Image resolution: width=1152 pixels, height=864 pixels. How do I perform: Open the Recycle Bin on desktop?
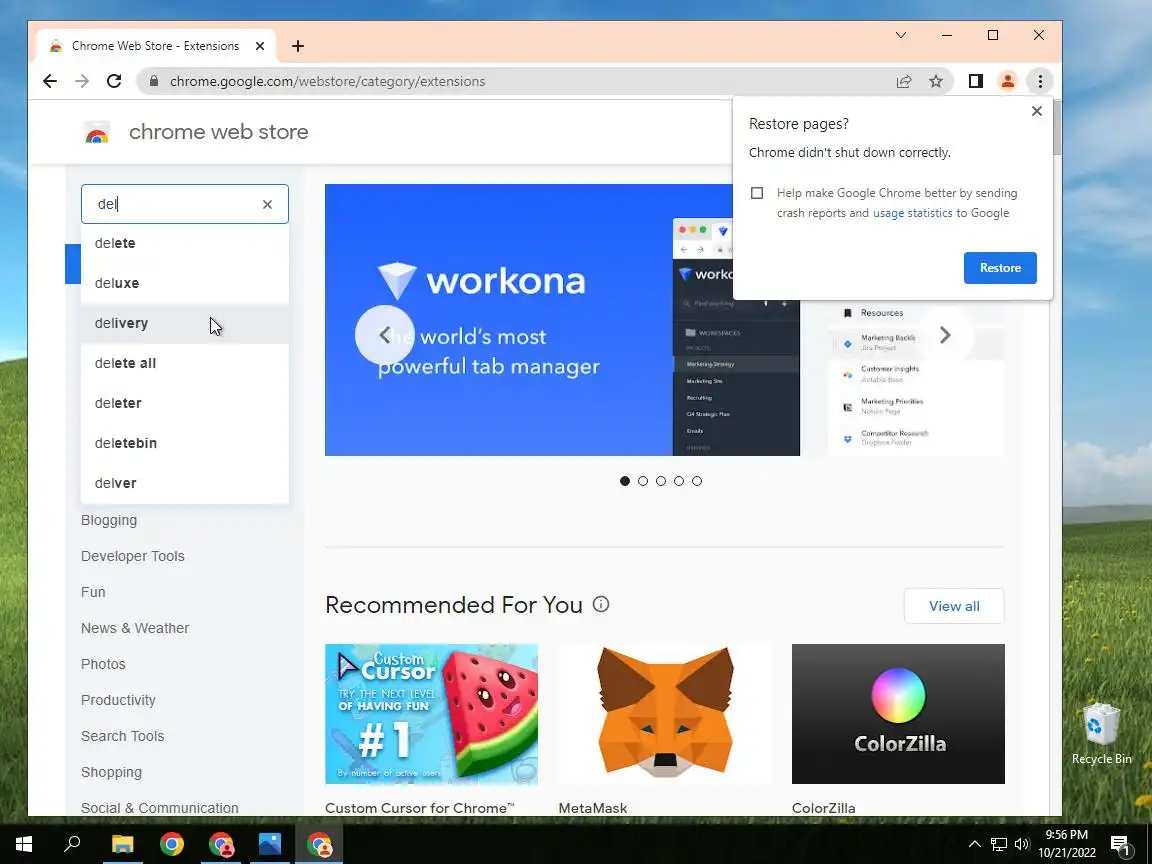1101,734
